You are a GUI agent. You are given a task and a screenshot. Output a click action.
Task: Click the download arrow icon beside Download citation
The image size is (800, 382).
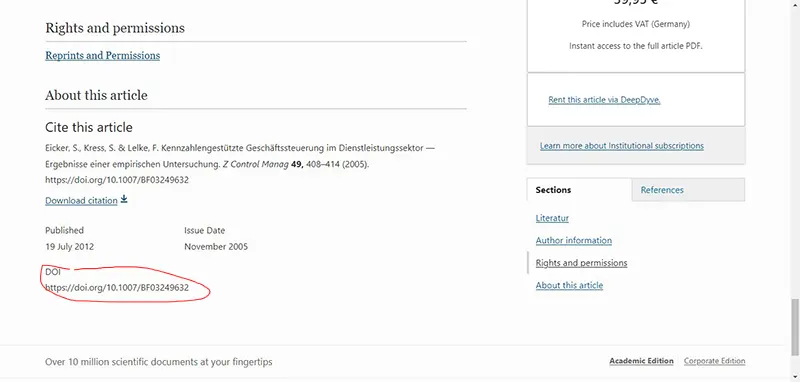[124, 199]
